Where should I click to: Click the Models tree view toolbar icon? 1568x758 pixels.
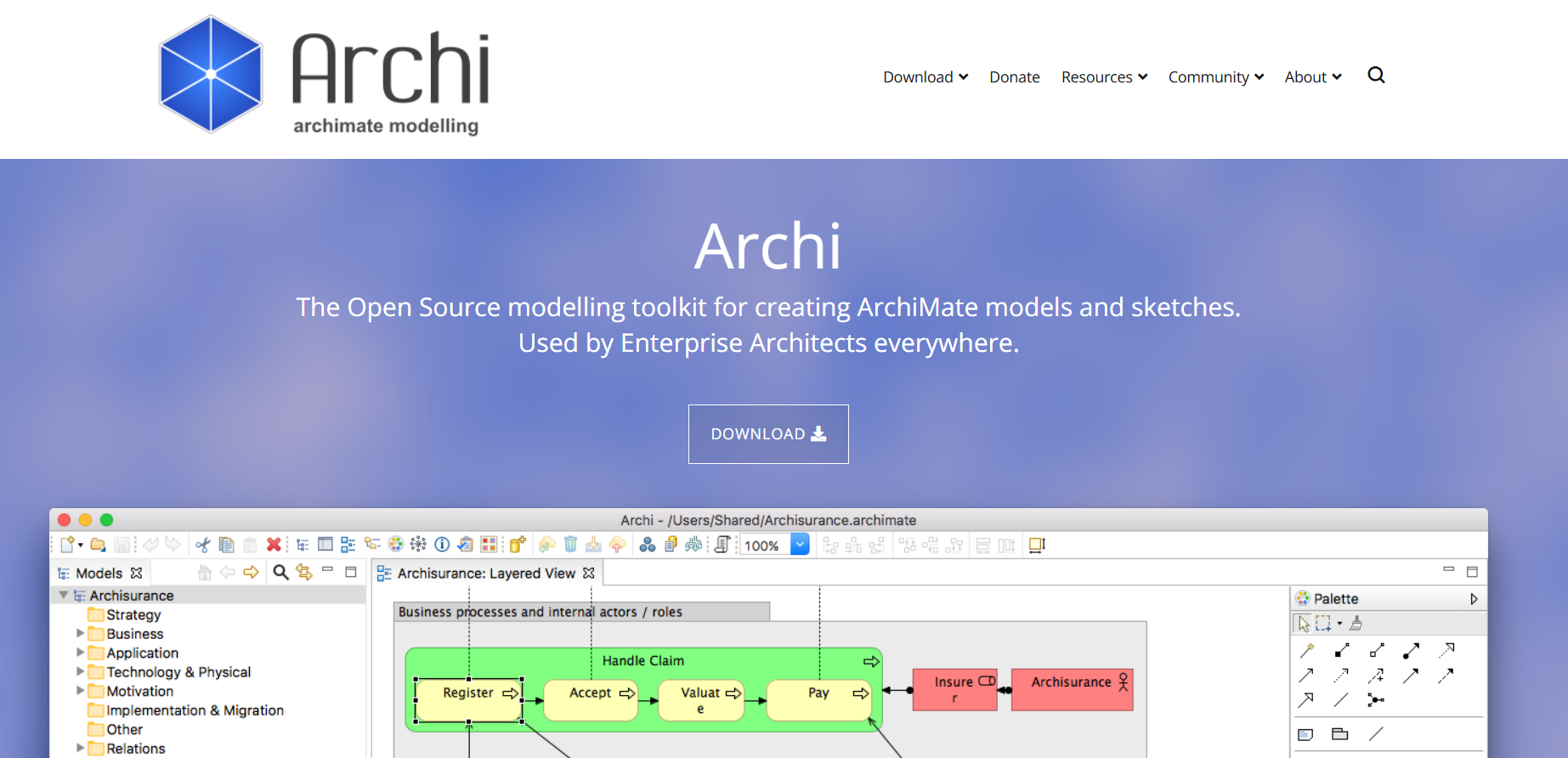(303, 545)
